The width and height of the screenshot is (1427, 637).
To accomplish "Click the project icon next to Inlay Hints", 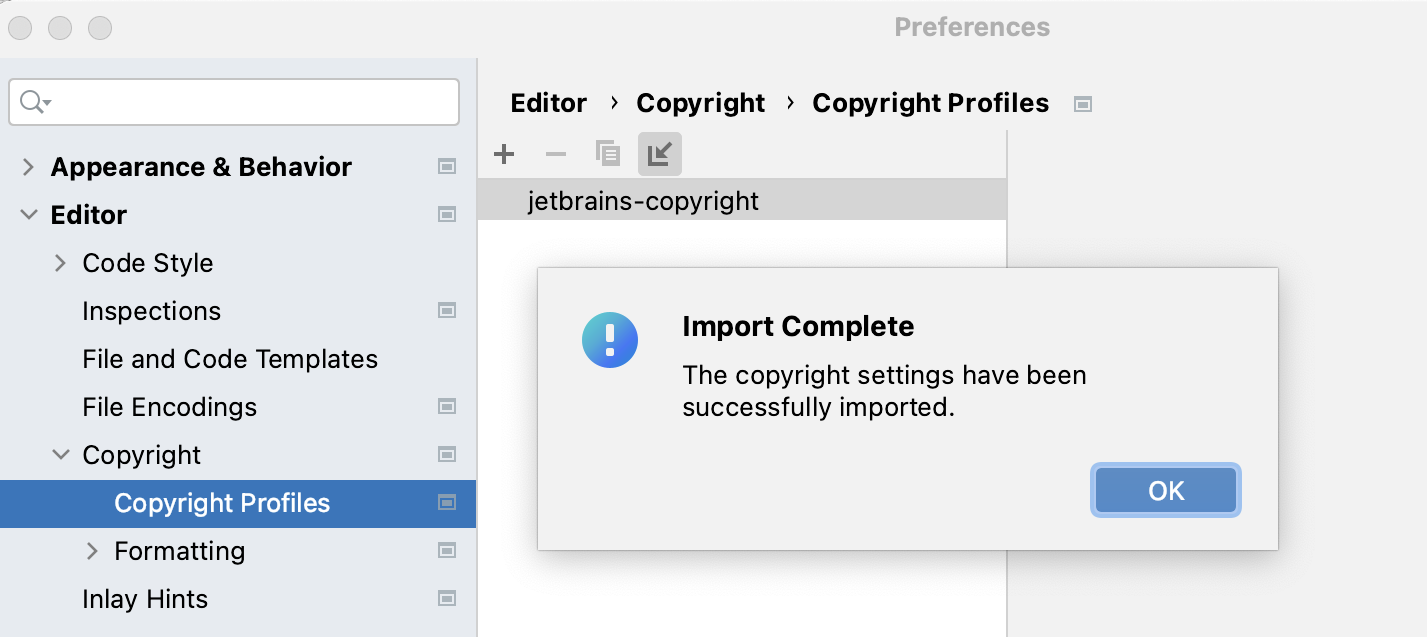I will tap(447, 599).
